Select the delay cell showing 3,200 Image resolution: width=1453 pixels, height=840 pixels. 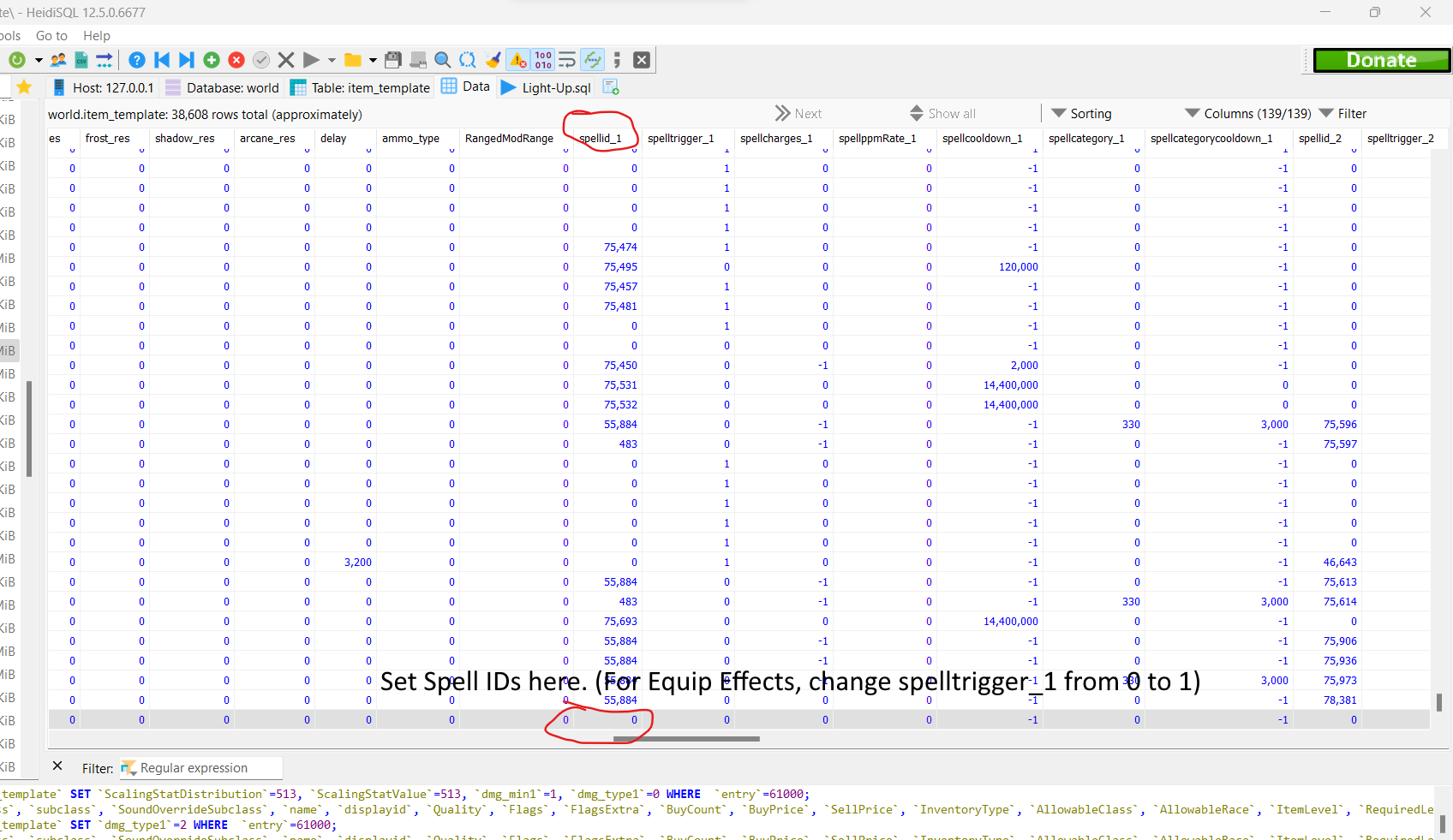[x=344, y=563]
